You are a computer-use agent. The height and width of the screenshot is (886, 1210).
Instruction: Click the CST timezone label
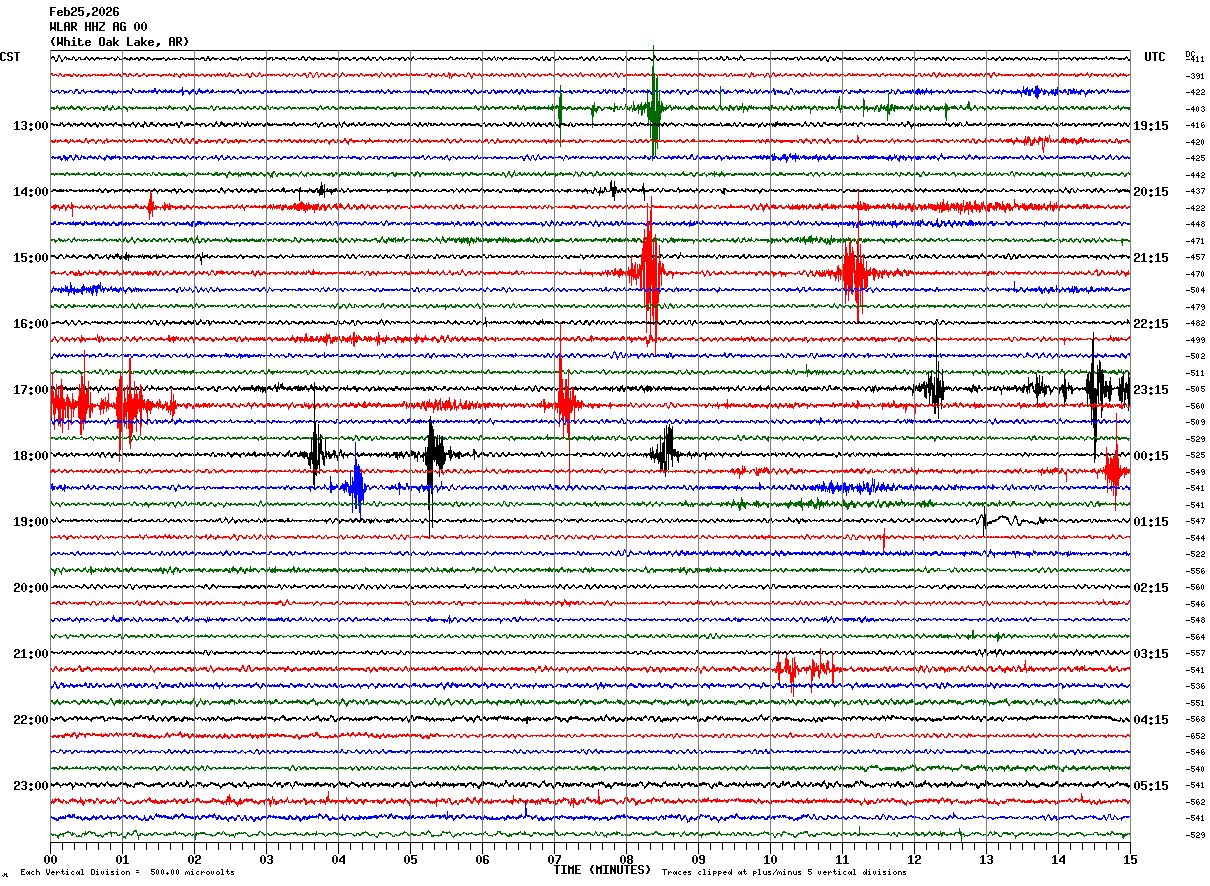click(x=10, y=57)
